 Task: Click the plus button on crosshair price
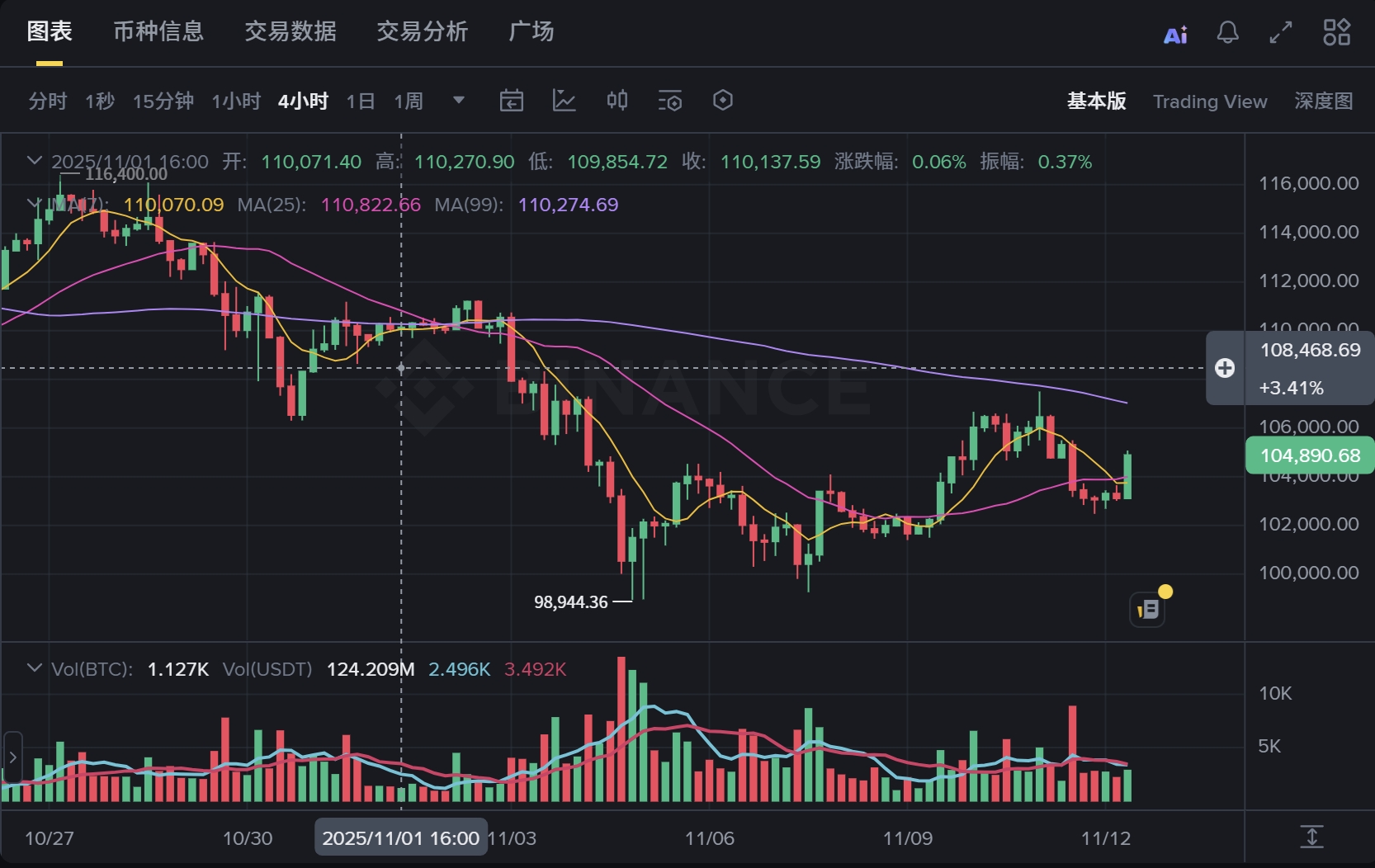coord(1225,368)
